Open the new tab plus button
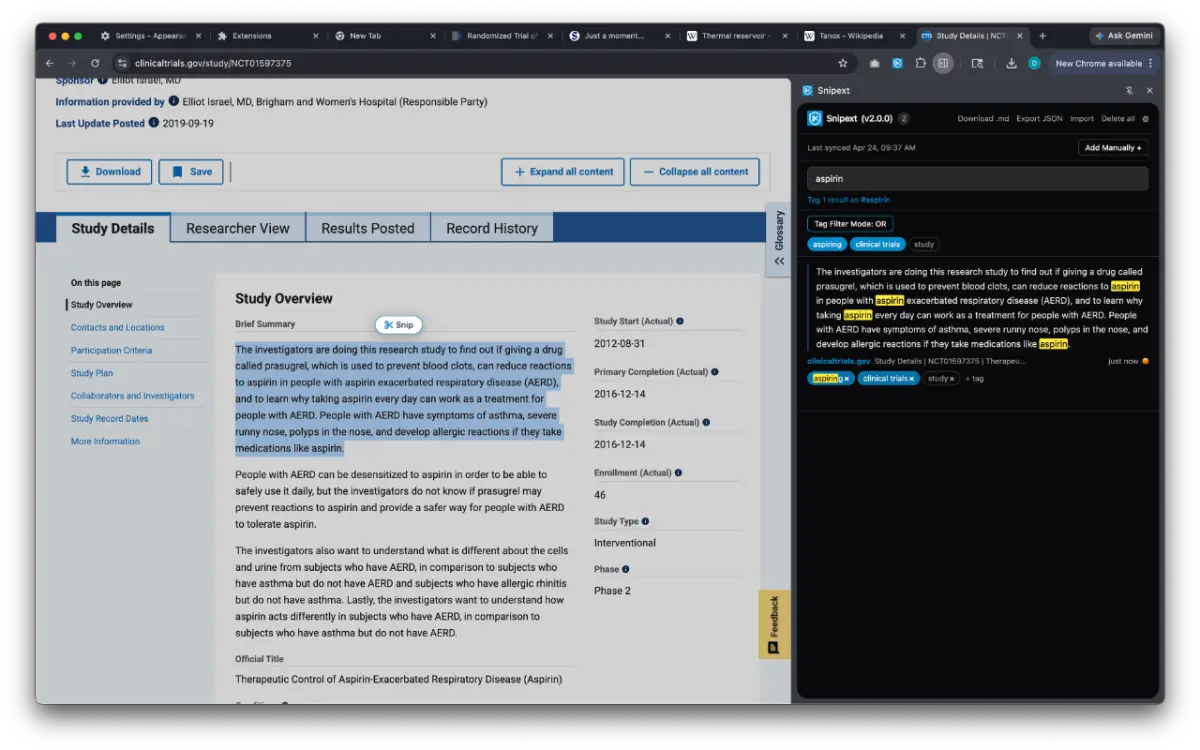Viewport: 1200px width, 750px height. point(1042,36)
